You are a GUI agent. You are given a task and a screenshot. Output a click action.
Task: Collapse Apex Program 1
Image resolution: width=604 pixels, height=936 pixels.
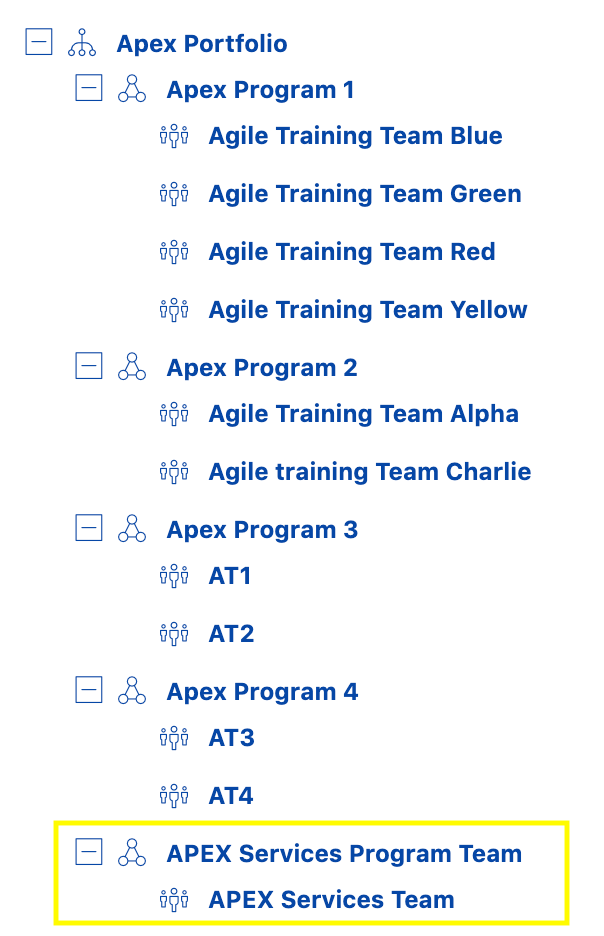click(88, 88)
